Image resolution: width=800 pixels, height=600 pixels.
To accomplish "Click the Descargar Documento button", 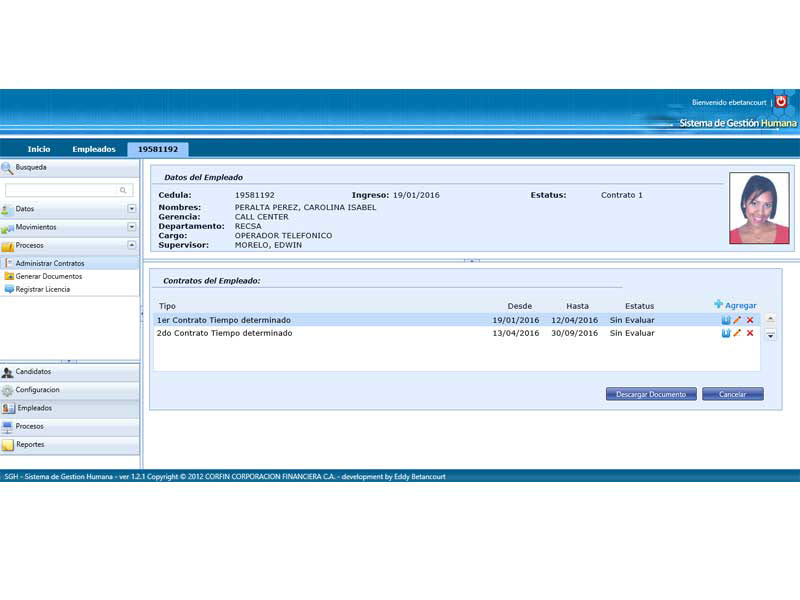I will tap(651, 394).
